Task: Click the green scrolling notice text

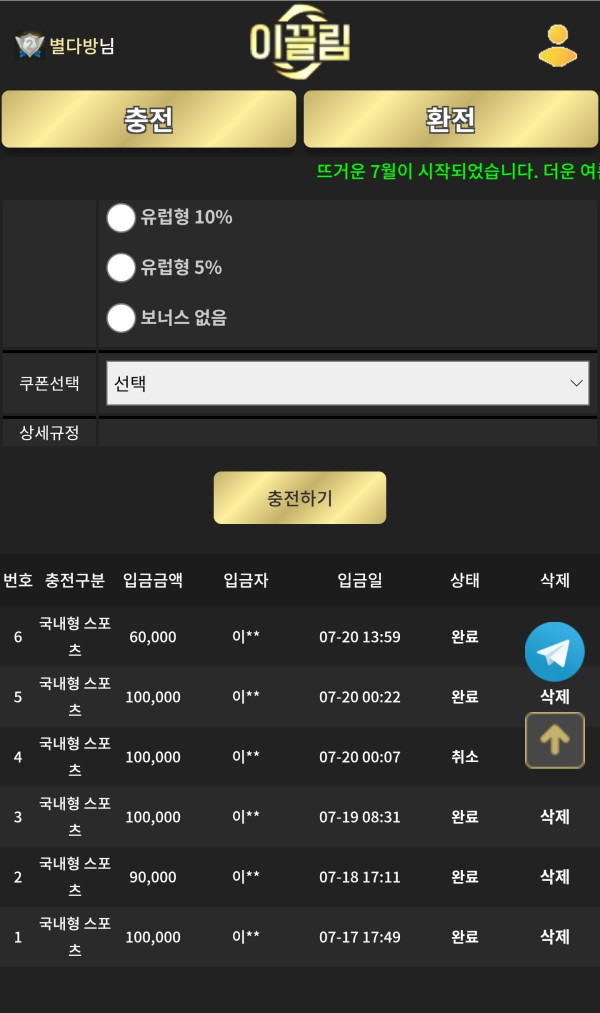Action: coord(457,171)
